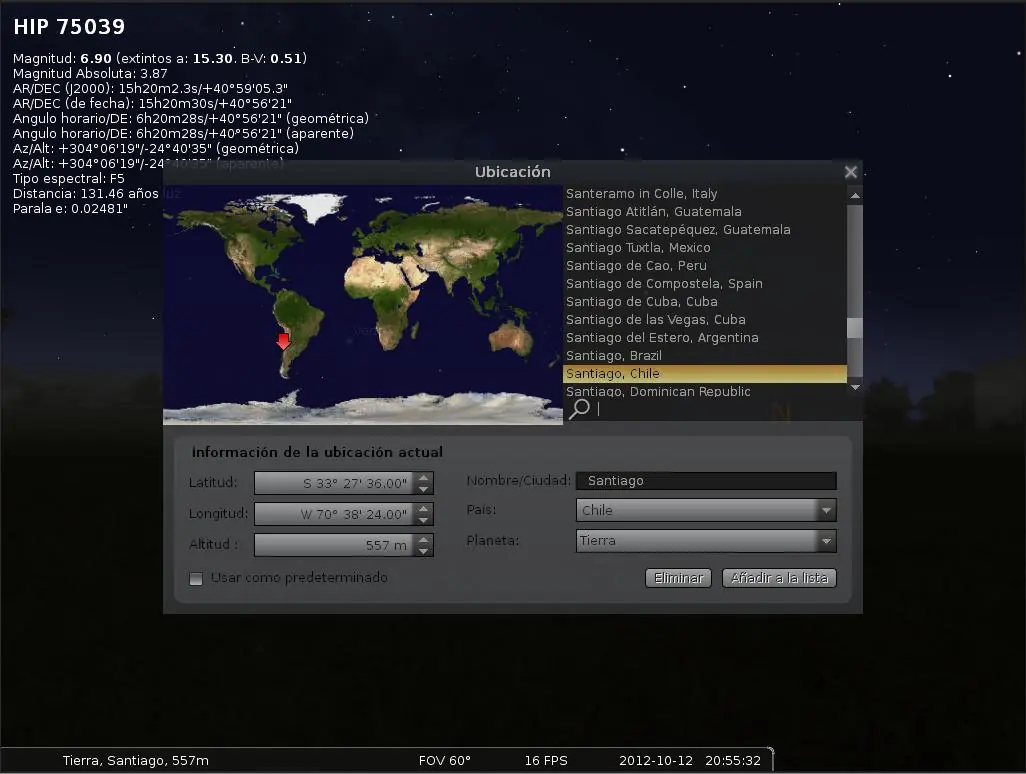Viewport: 1026px width, 774px height.
Task: Select 'Santiago de Cao, Peru'
Action: pyautogui.click(x=705, y=266)
